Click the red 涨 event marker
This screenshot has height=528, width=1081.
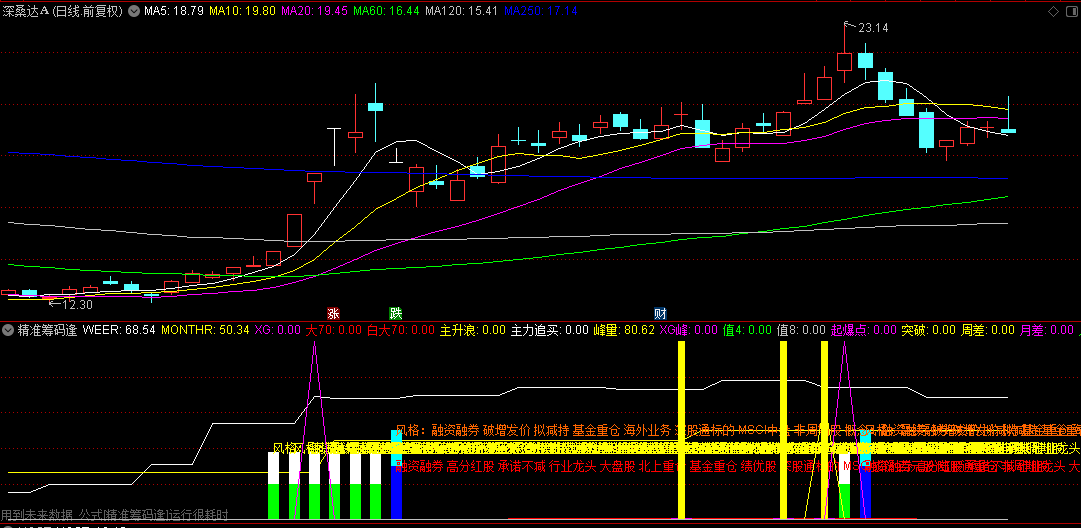click(333, 314)
